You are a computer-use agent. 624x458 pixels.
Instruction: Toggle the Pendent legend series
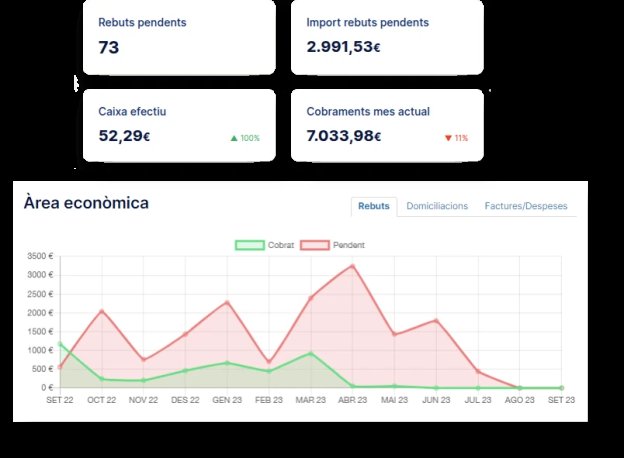coord(332,245)
